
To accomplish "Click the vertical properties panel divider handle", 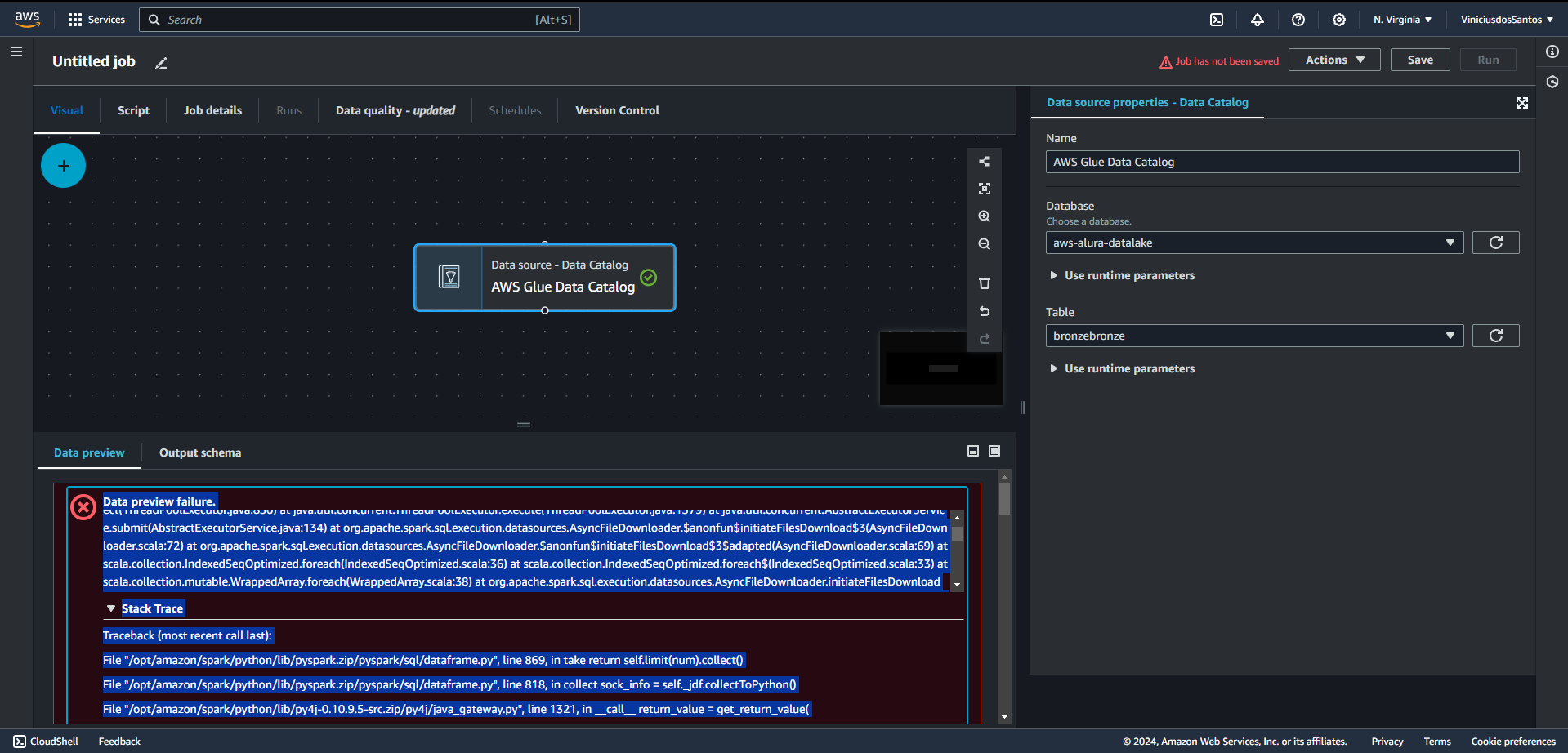I will point(1022,408).
